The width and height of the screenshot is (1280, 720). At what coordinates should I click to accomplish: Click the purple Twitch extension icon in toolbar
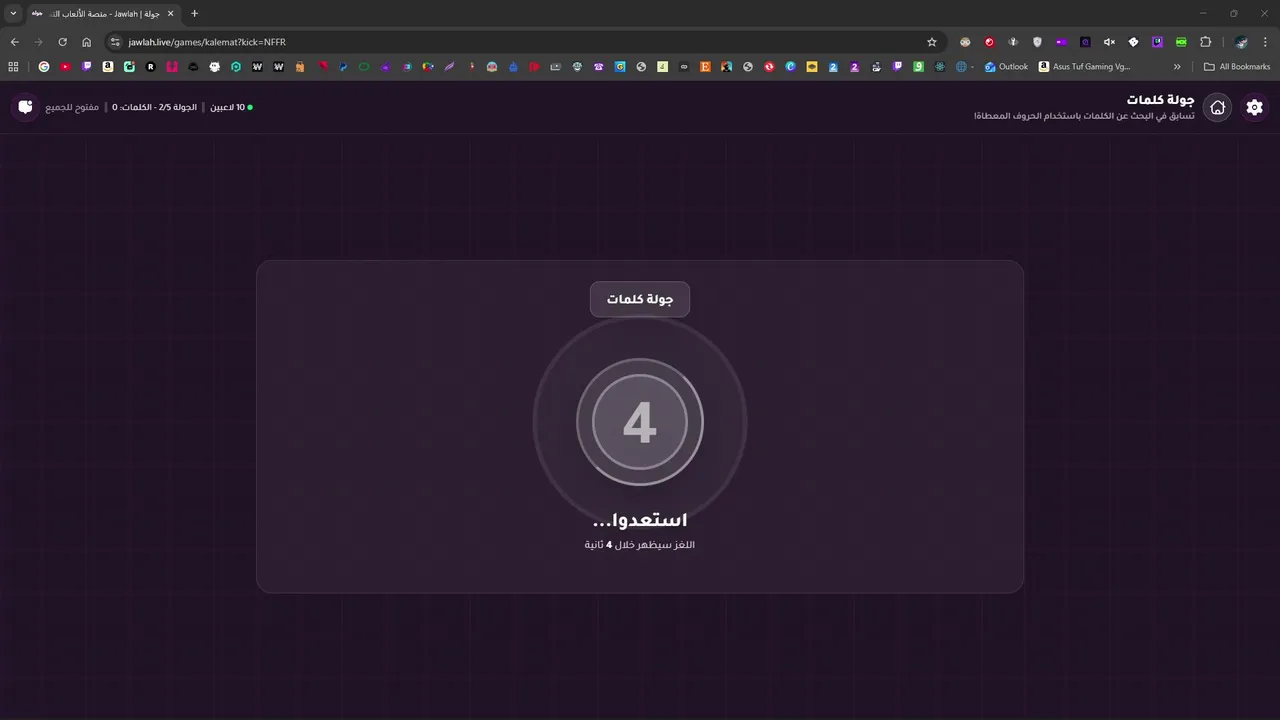coord(1157,42)
